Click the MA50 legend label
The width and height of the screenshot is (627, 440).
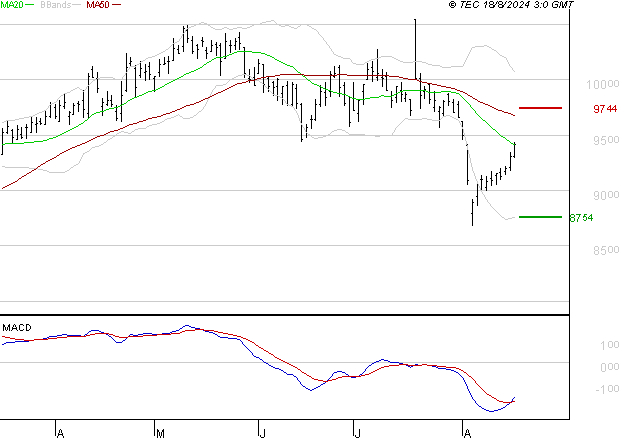(x=98, y=5)
